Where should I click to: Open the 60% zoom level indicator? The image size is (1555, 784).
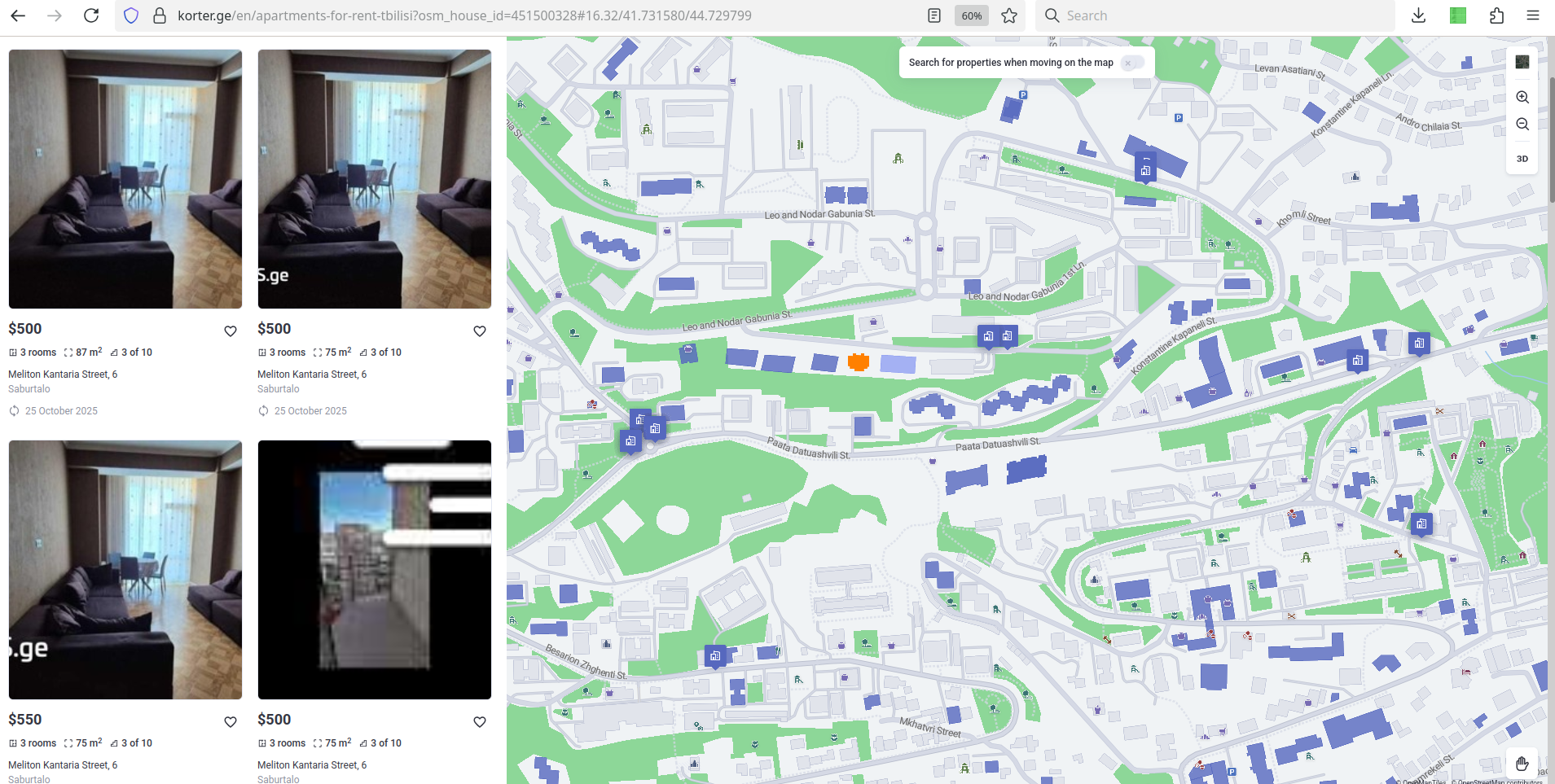tap(971, 15)
